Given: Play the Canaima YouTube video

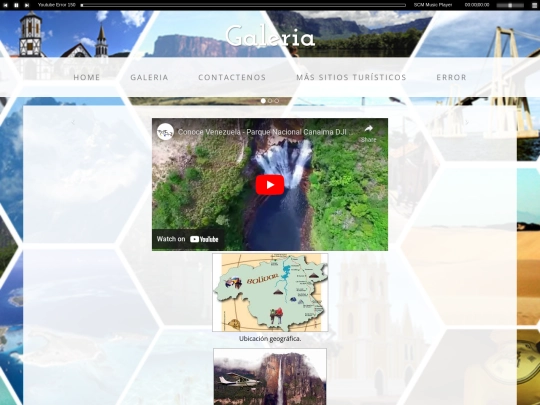Looking at the screenshot, I should point(270,185).
